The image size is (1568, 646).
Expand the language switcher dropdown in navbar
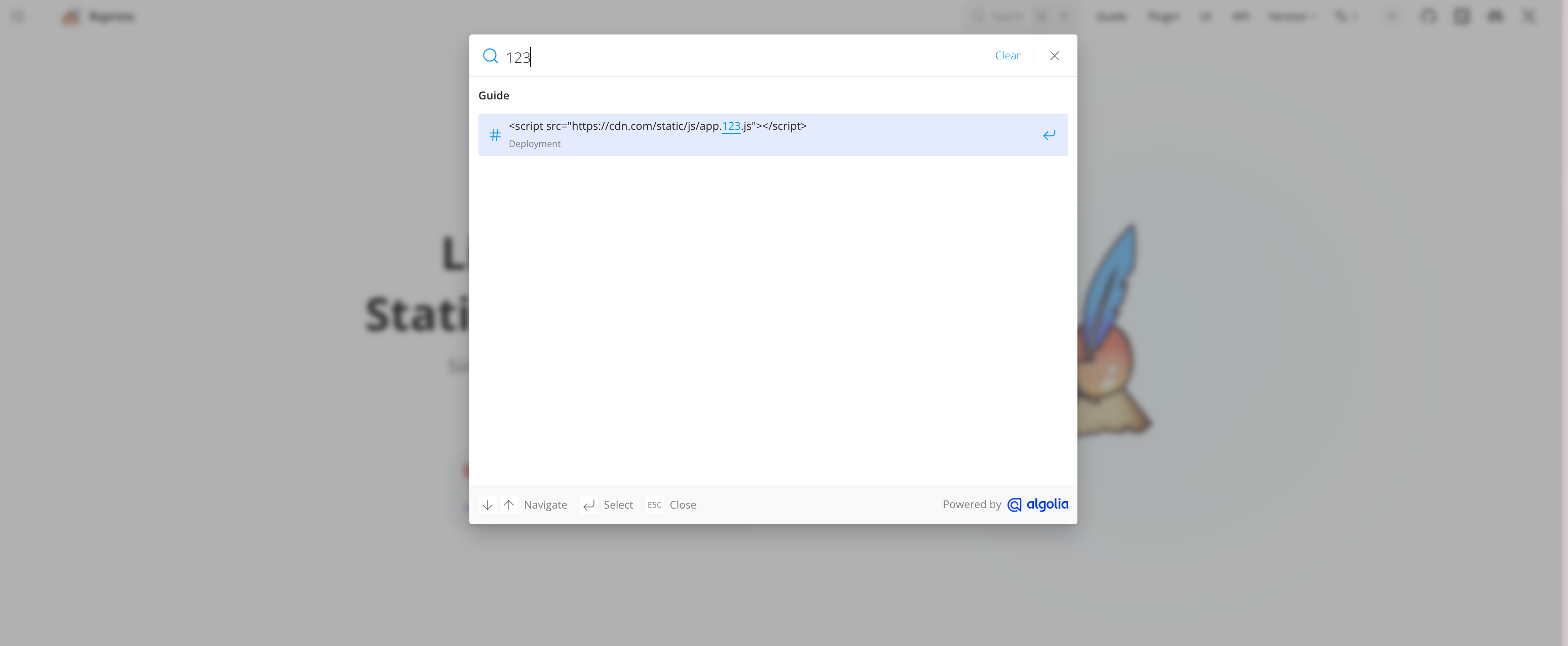point(1346,16)
